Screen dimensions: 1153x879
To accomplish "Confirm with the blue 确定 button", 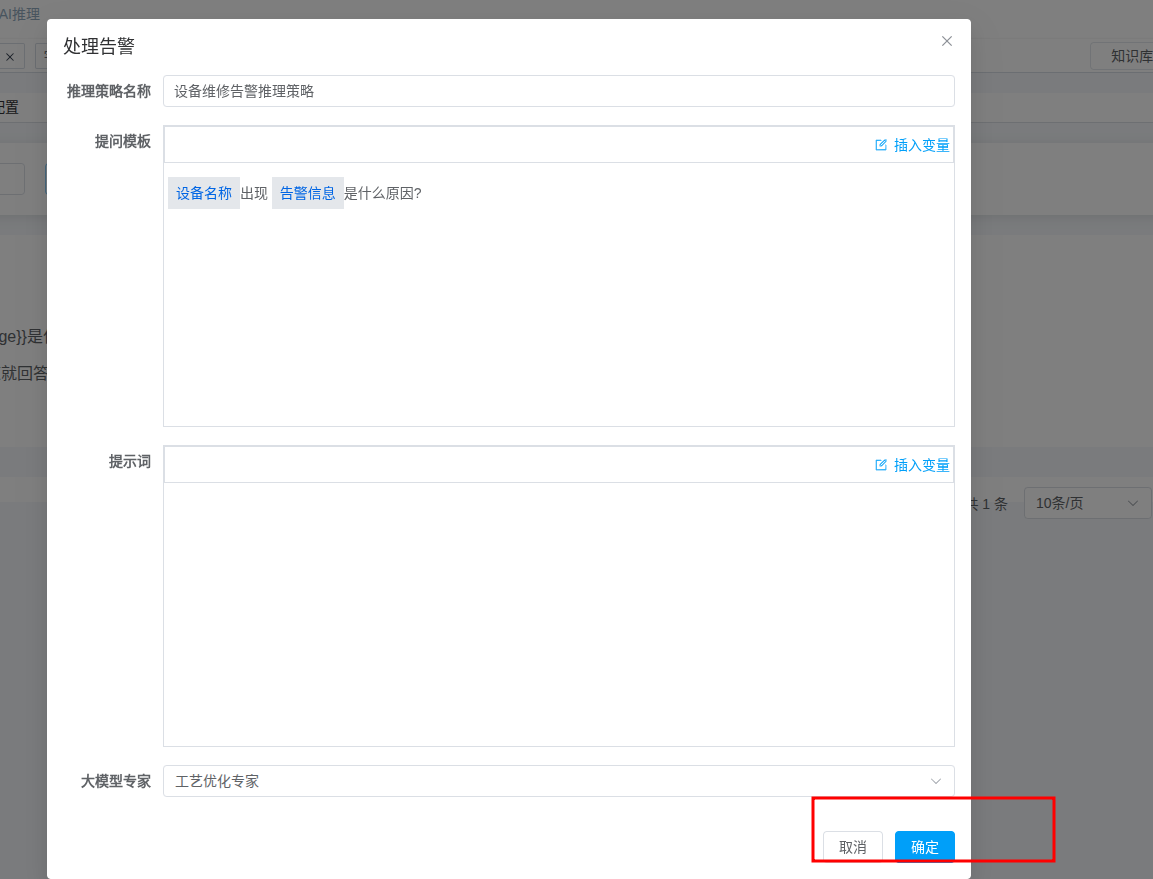I will pyautogui.click(x=924, y=847).
